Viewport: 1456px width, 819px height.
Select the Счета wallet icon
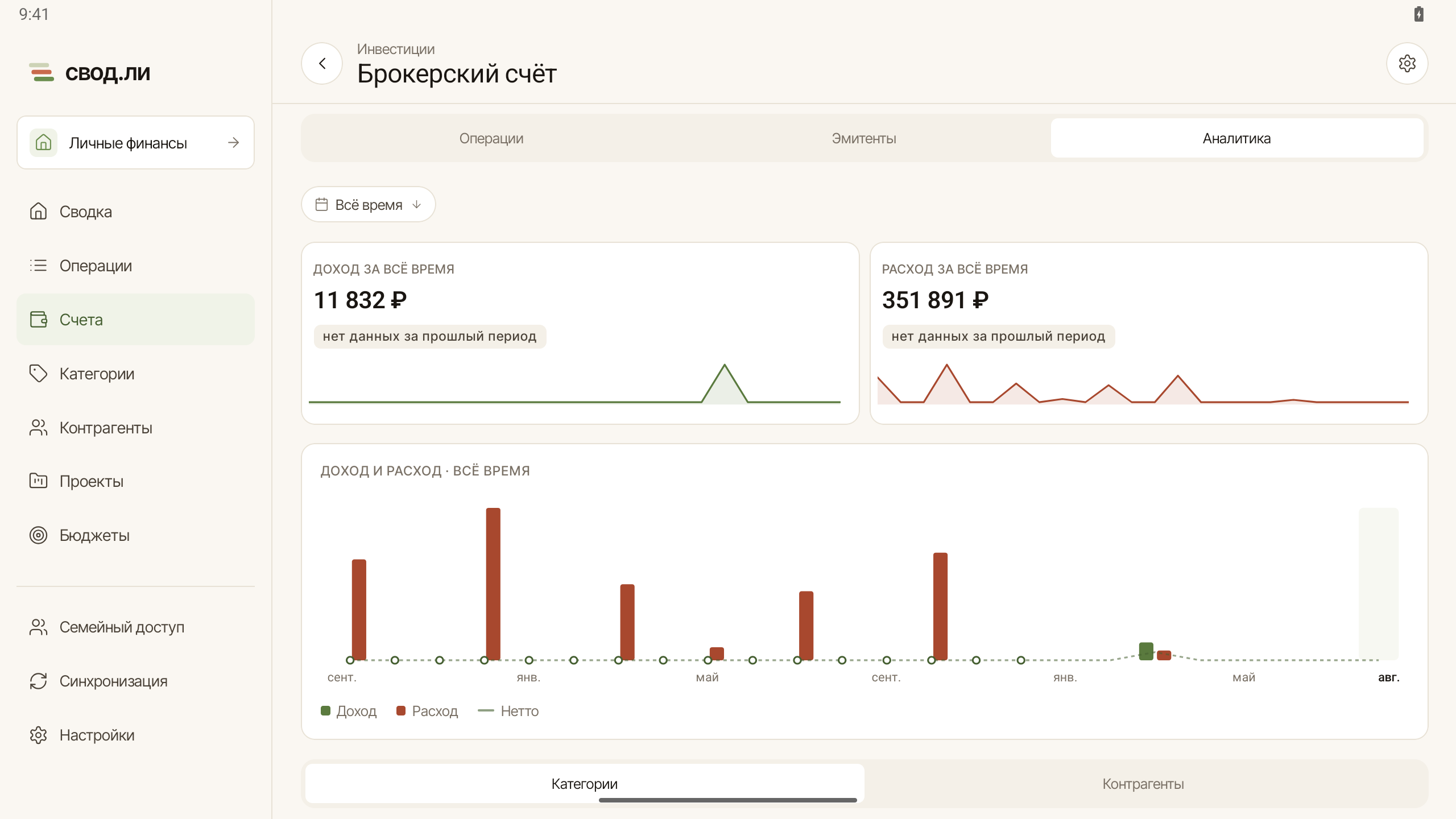click(x=38, y=320)
